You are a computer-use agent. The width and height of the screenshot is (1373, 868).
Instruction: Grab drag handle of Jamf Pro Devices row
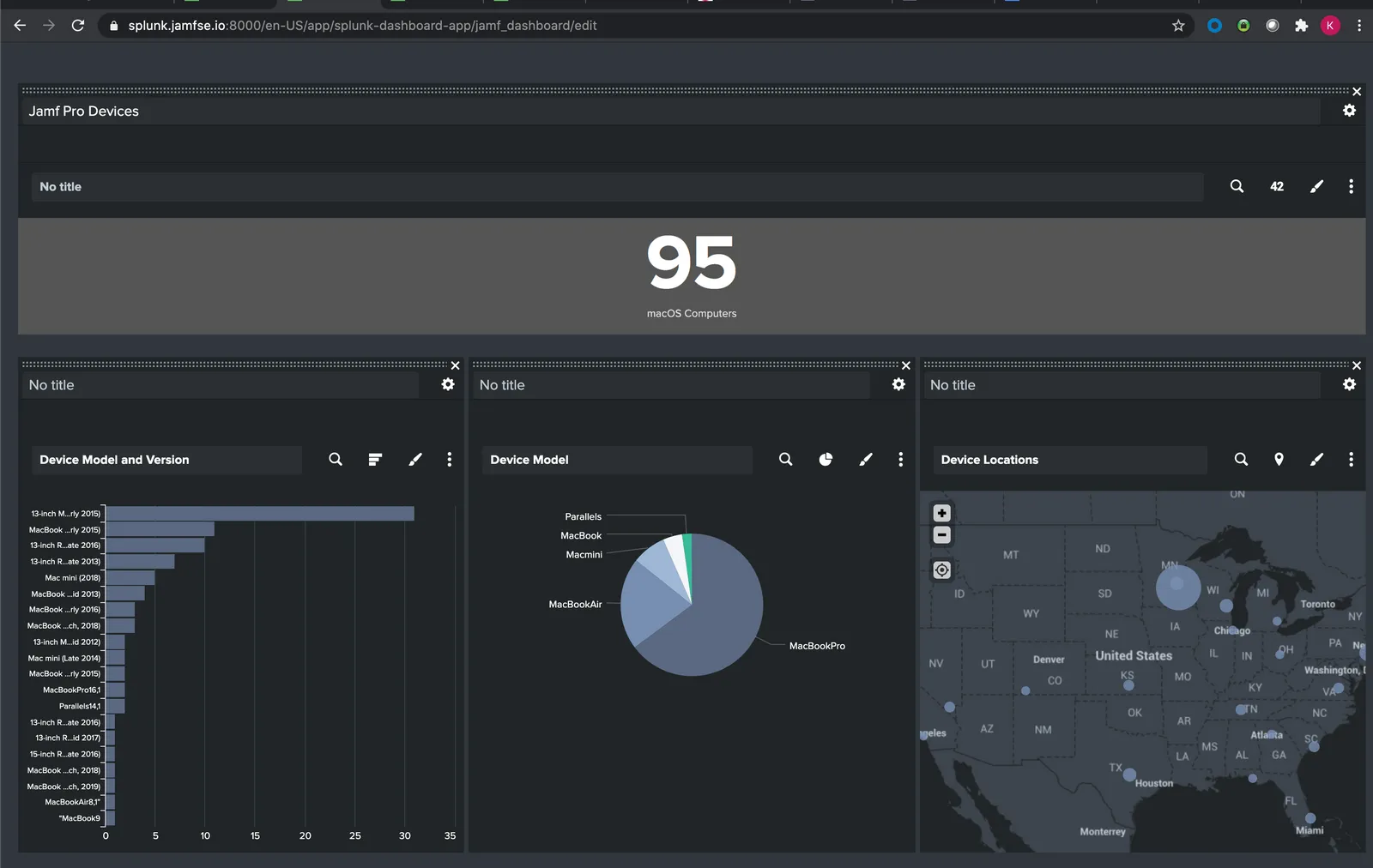tap(685, 90)
